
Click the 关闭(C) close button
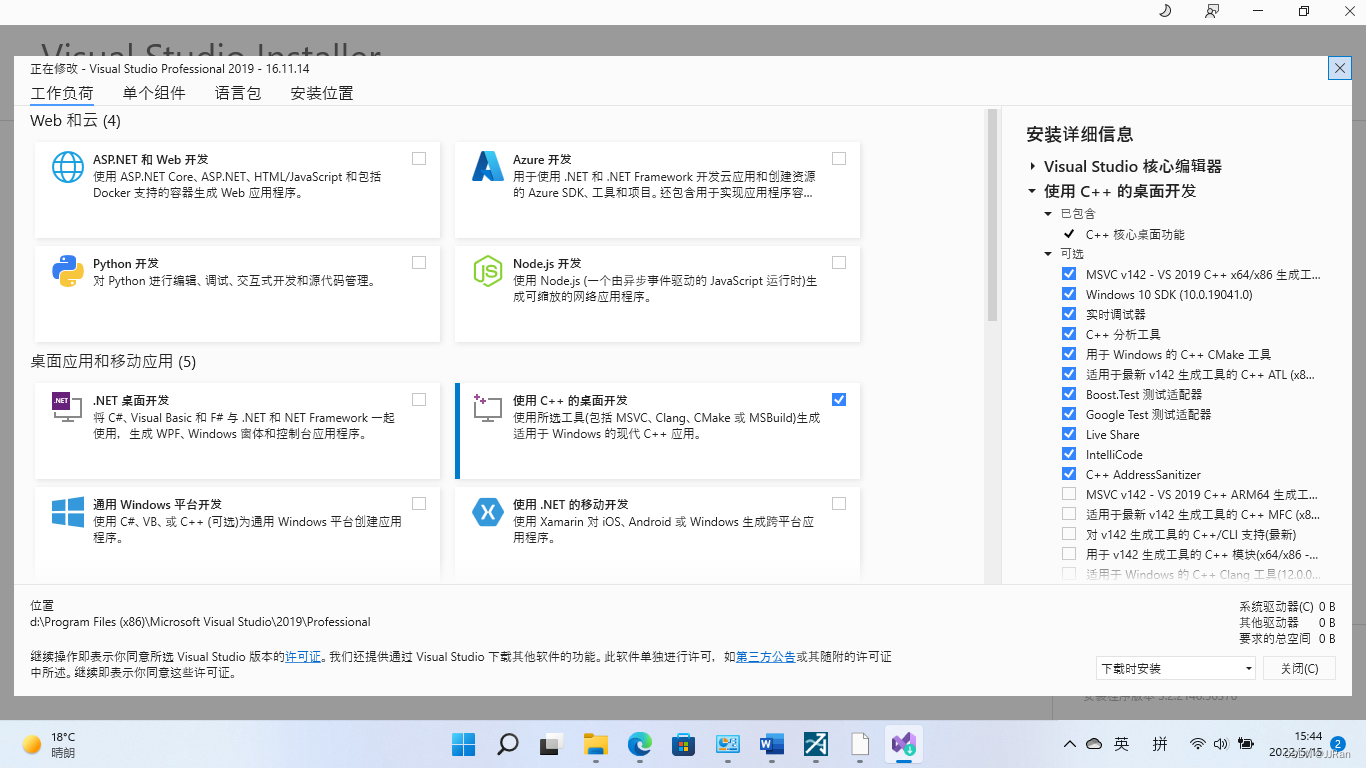pos(1298,668)
